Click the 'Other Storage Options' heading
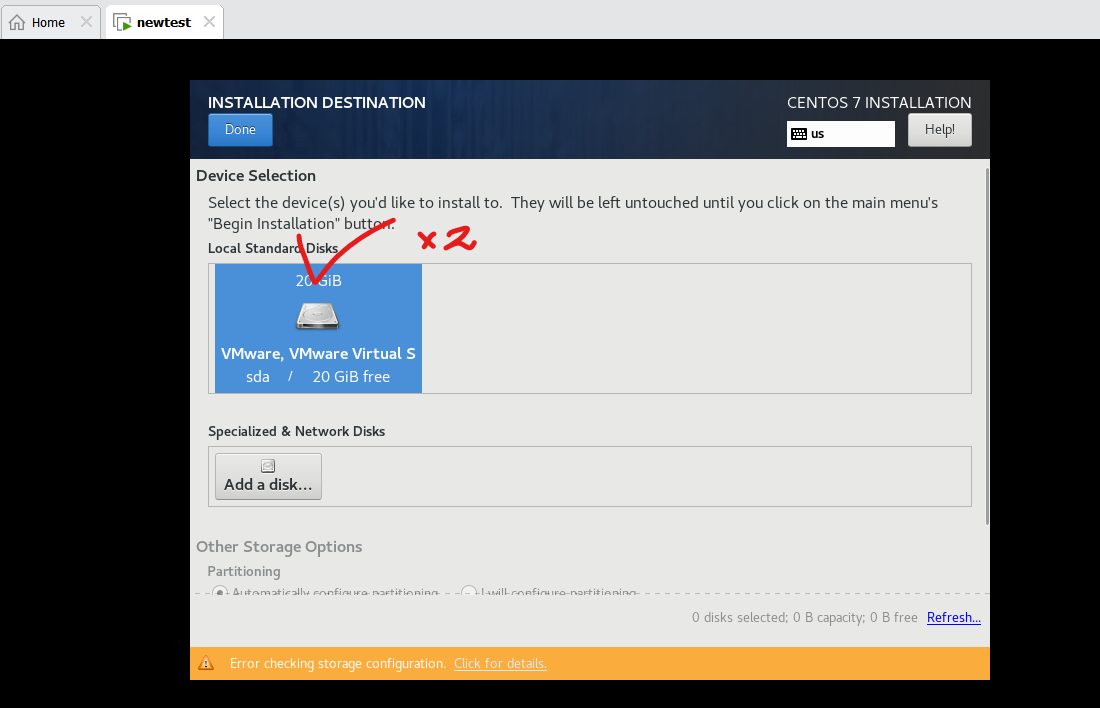1100x708 pixels. 279,547
